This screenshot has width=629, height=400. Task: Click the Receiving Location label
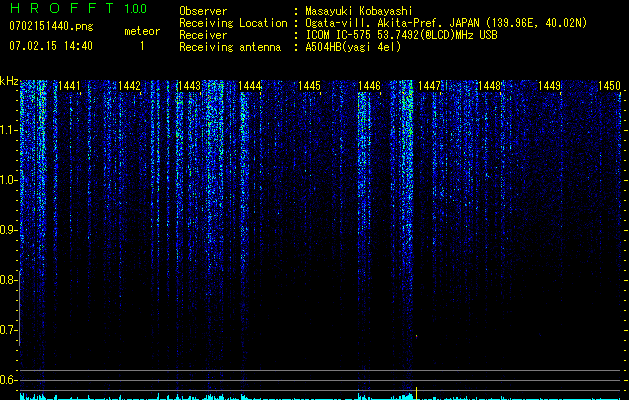233,23
